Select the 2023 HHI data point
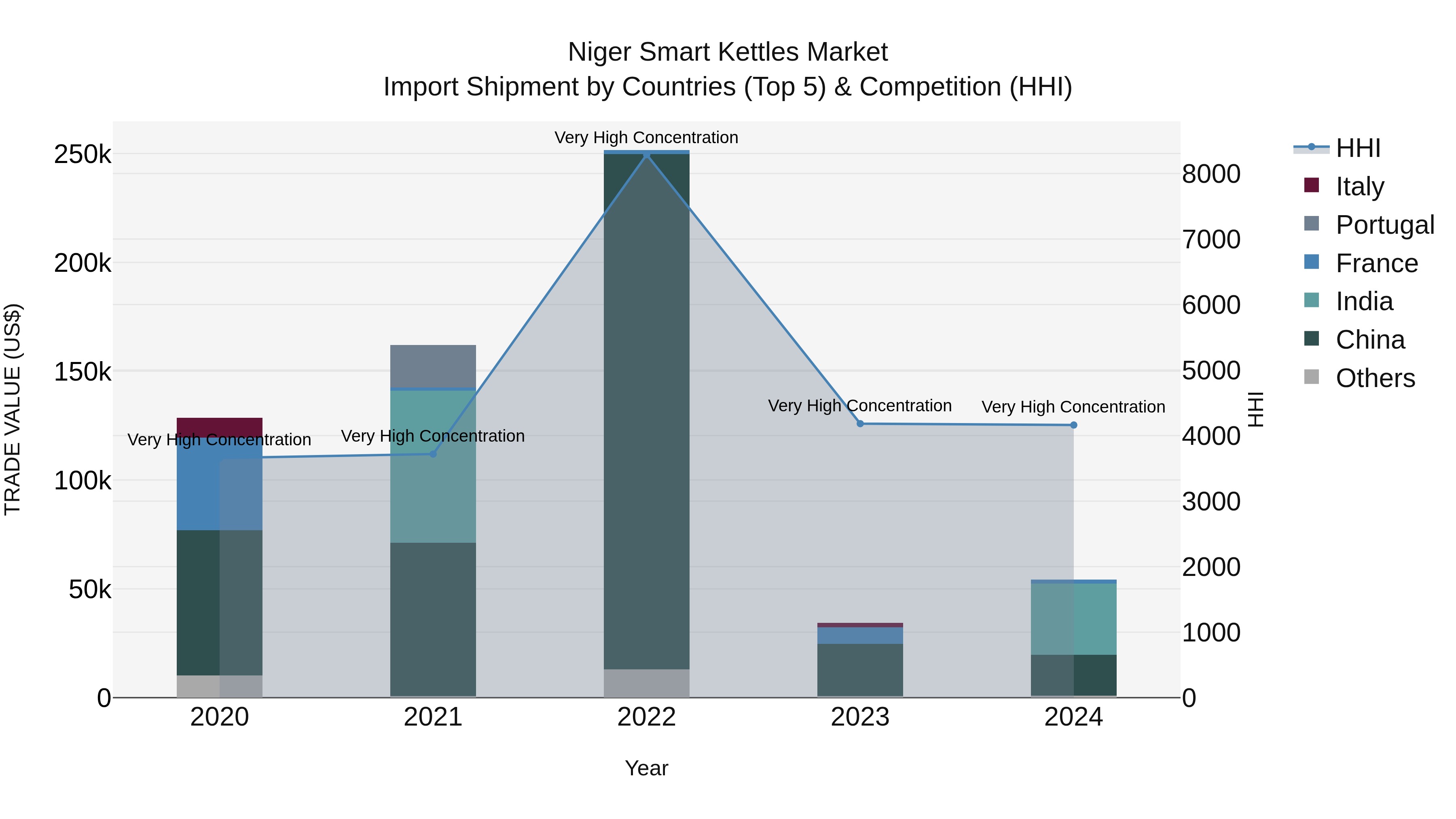Viewport: 1456px width, 819px height. [x=860, y=423]
